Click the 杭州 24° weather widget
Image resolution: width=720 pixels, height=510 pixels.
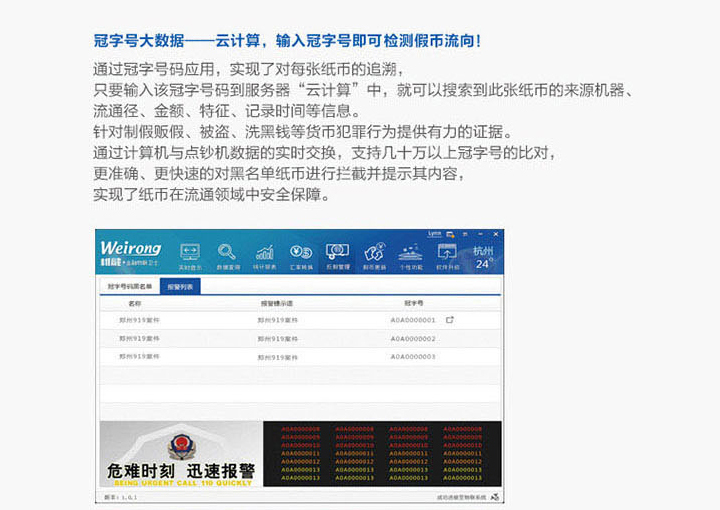tap(485, 257)
